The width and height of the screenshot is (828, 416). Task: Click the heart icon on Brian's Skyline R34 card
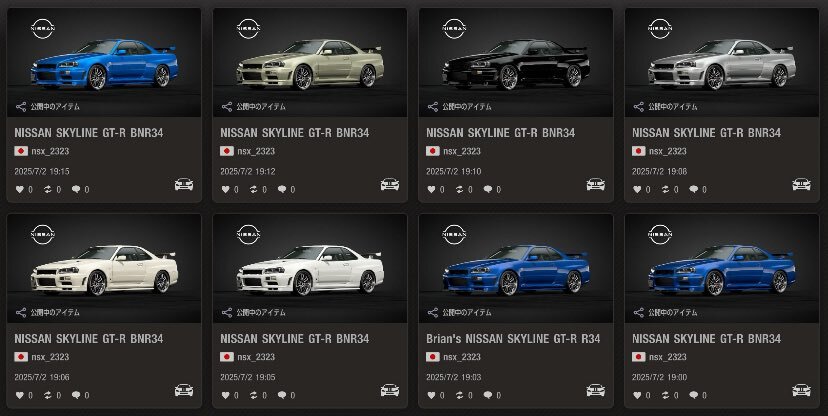pyautogui.click(x=431, y=395)
